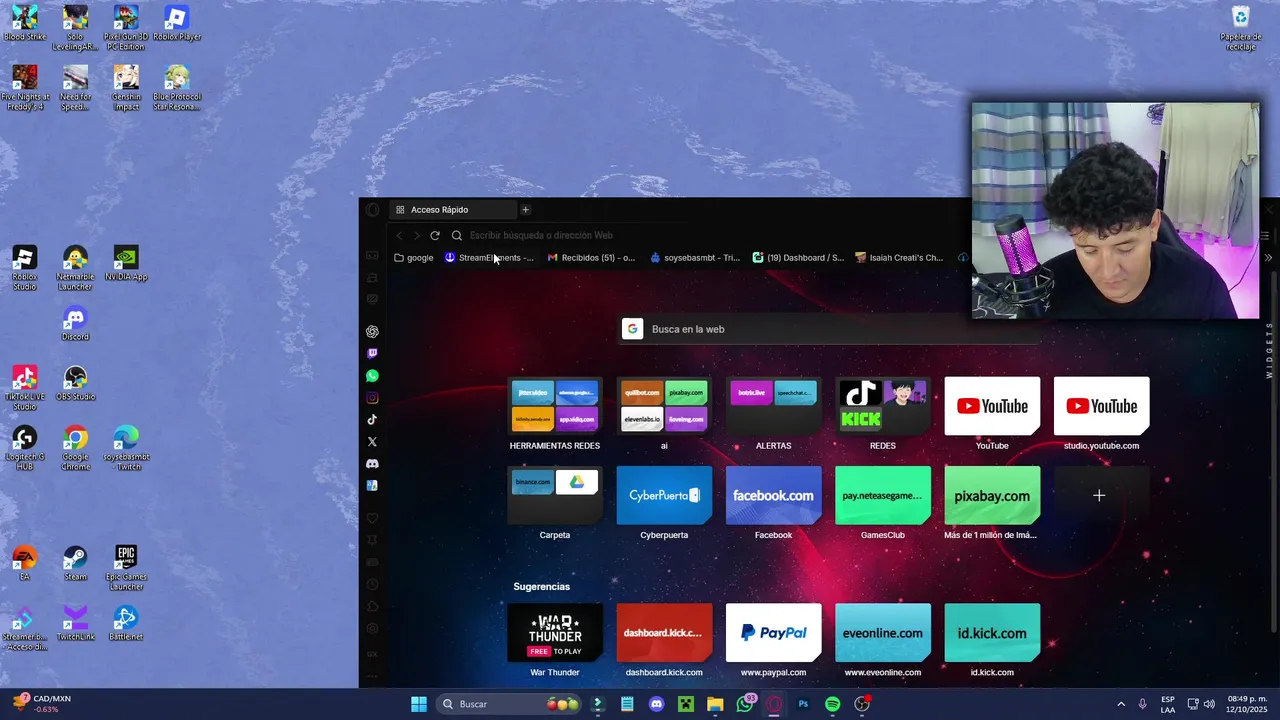The width and height of the screenshot is (1280, 720).
Task: Select the Battle.net desktop icon
Action: tap(126, 623)
